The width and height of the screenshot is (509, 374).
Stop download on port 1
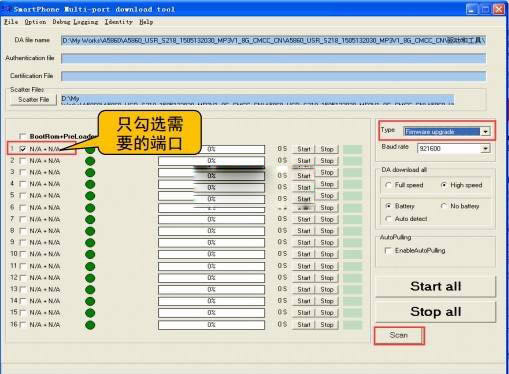tap(327, 149)
